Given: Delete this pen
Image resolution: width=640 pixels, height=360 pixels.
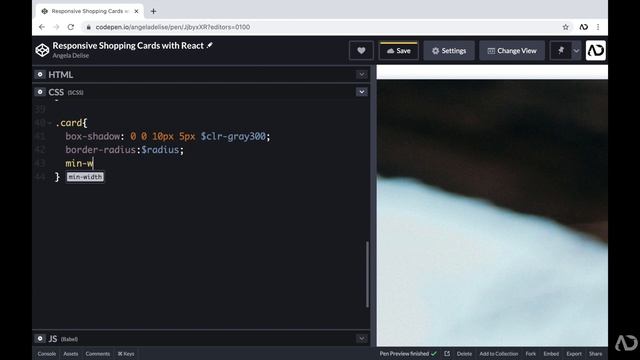Looking at the screenshot, I should pyautogui.click(x=464, y=353).
